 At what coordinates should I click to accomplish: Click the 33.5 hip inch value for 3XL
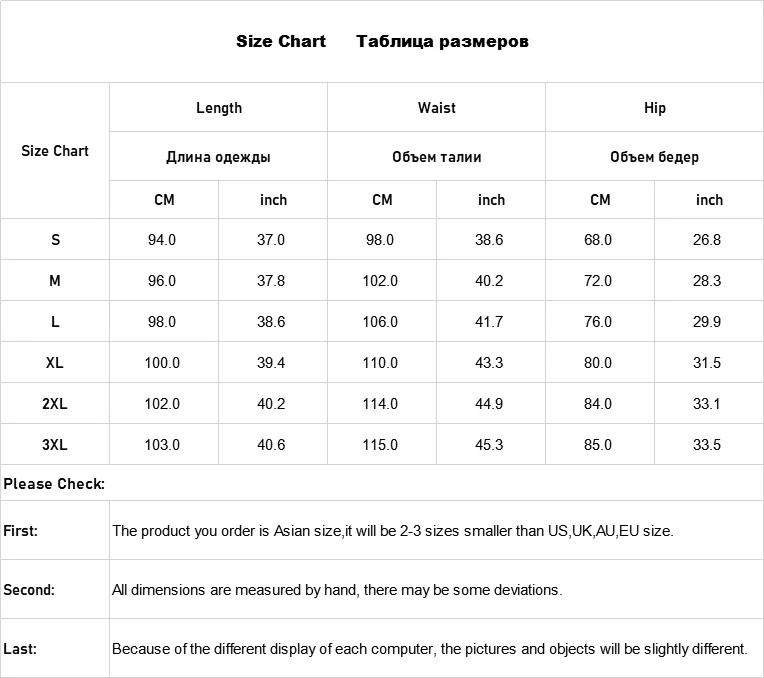coord(707,445)
